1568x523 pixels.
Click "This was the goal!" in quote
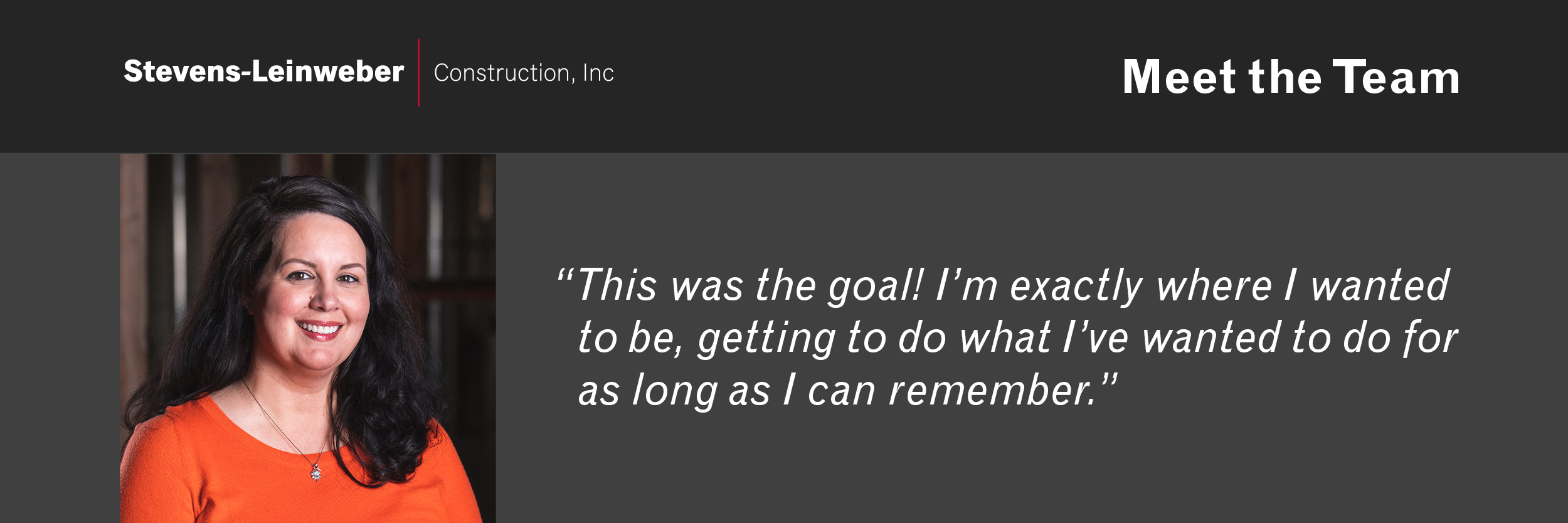tap(750, 286)
